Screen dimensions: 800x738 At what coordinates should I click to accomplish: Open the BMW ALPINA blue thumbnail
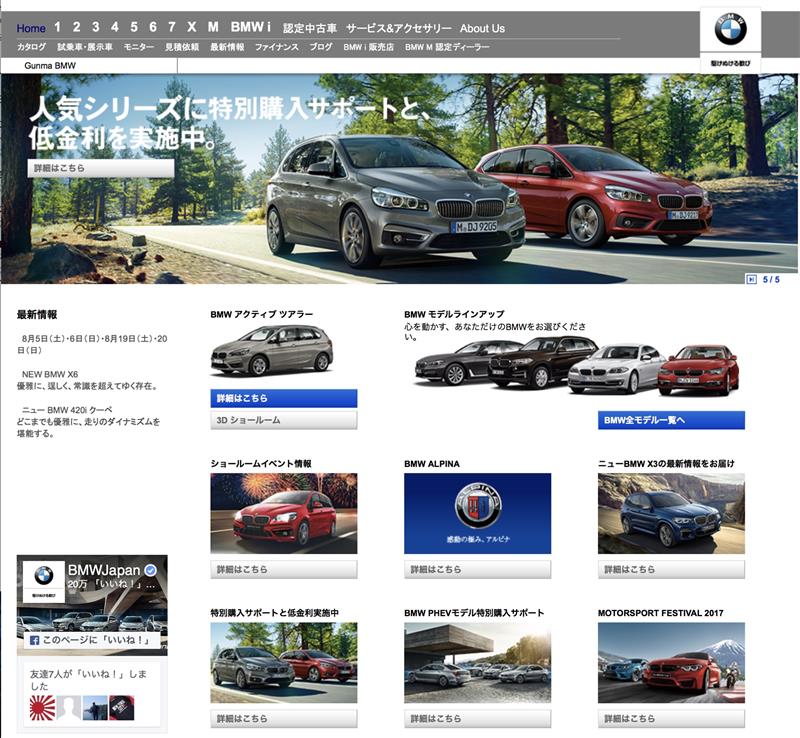(478, 513)
